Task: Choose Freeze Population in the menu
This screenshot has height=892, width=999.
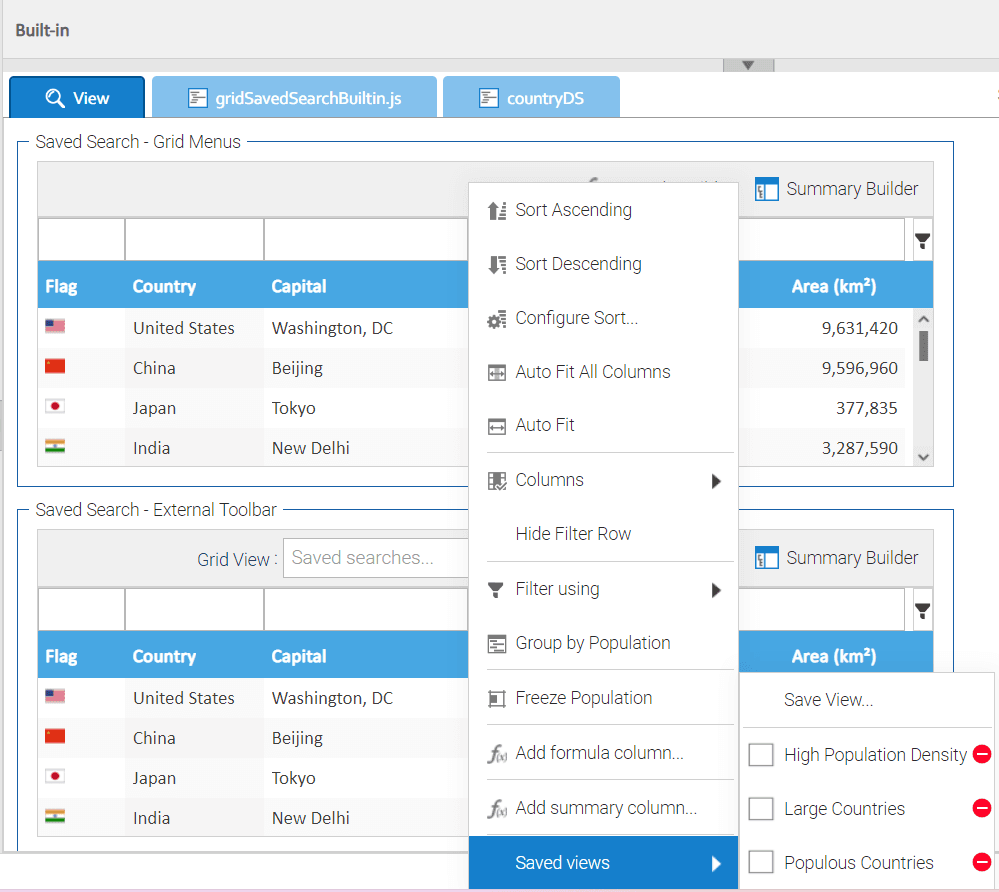Action: [603, 698]
